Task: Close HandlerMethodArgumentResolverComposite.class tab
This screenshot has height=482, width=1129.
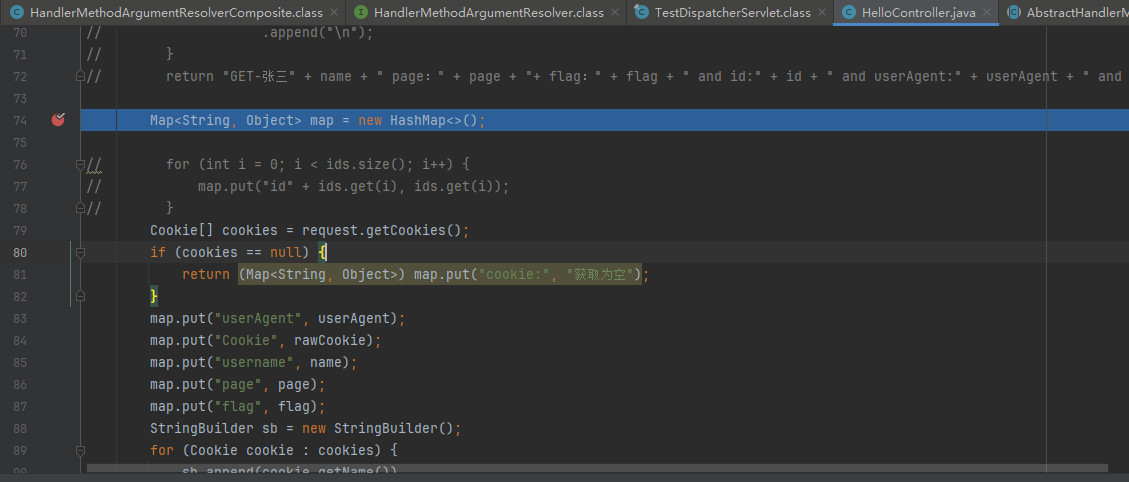Action: click(333, 13)
